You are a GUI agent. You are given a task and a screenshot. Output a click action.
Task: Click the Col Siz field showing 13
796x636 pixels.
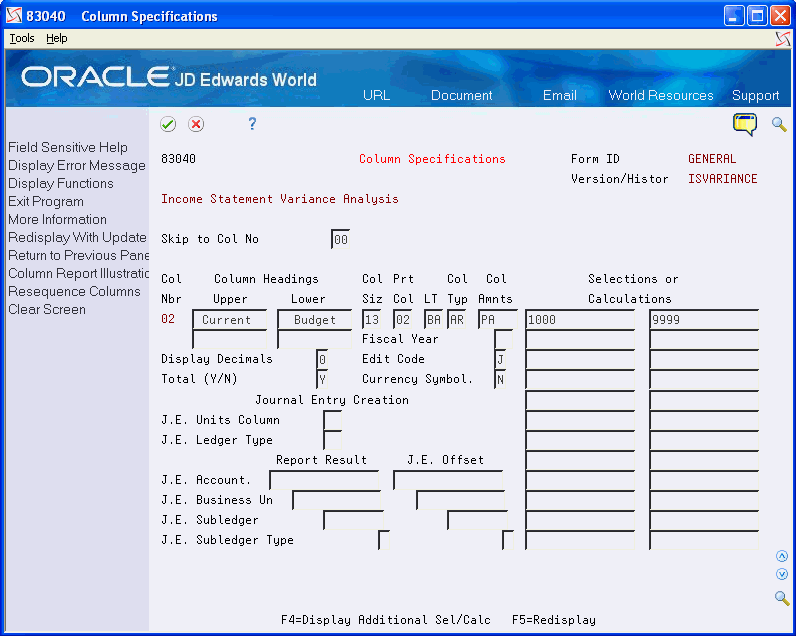tap(371, 319)
